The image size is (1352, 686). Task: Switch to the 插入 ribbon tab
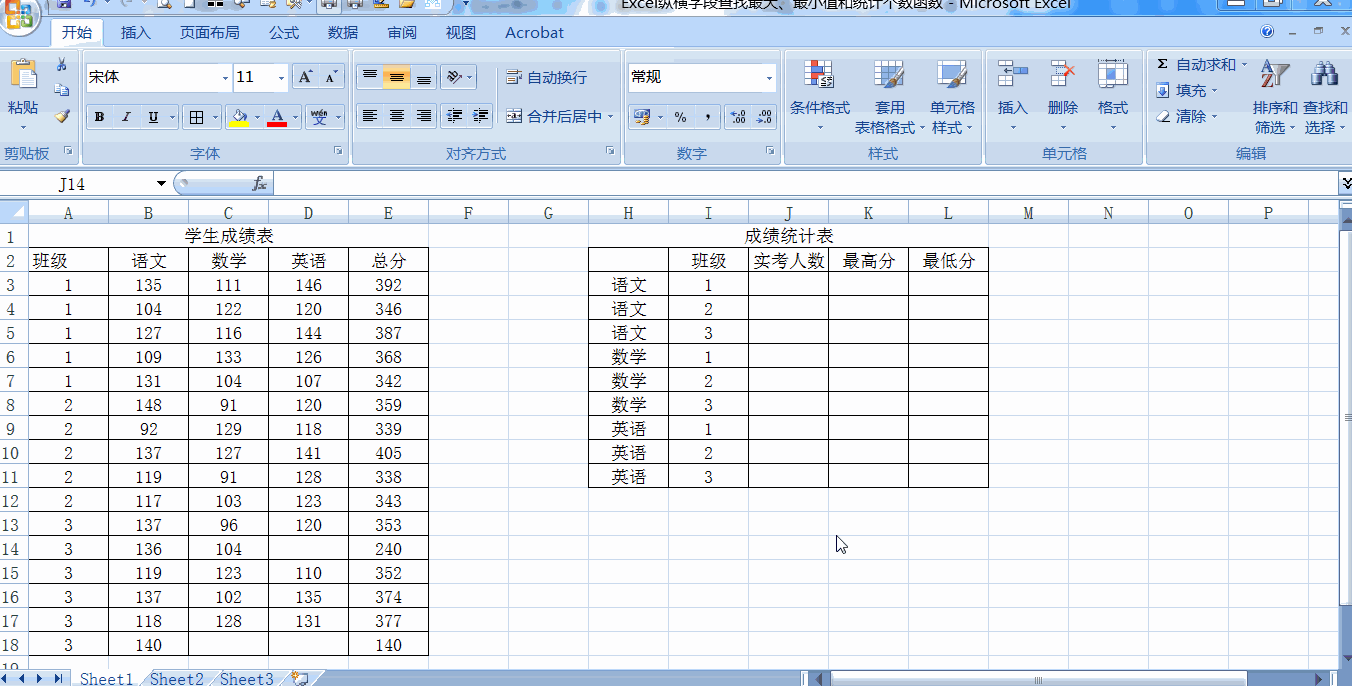pyautogui.click(x=135, y=32)
